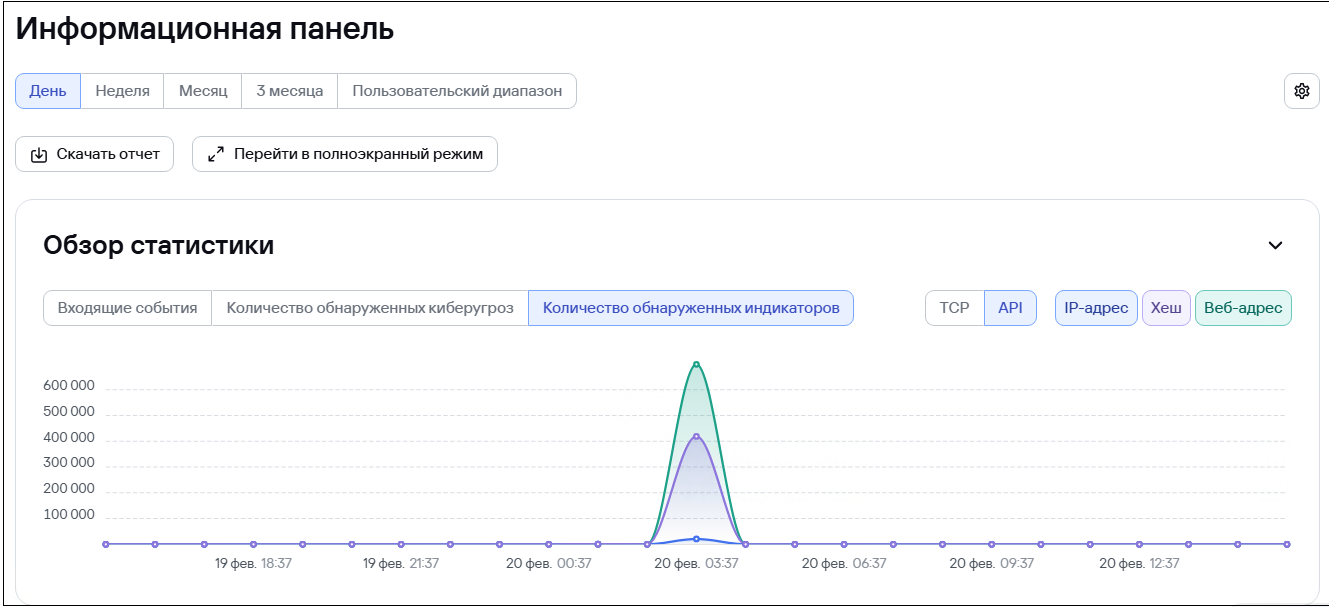Screen dimensions: 1329x607
Task: Click 20 фев. 00:37 axis label
Action: (548, 564)
